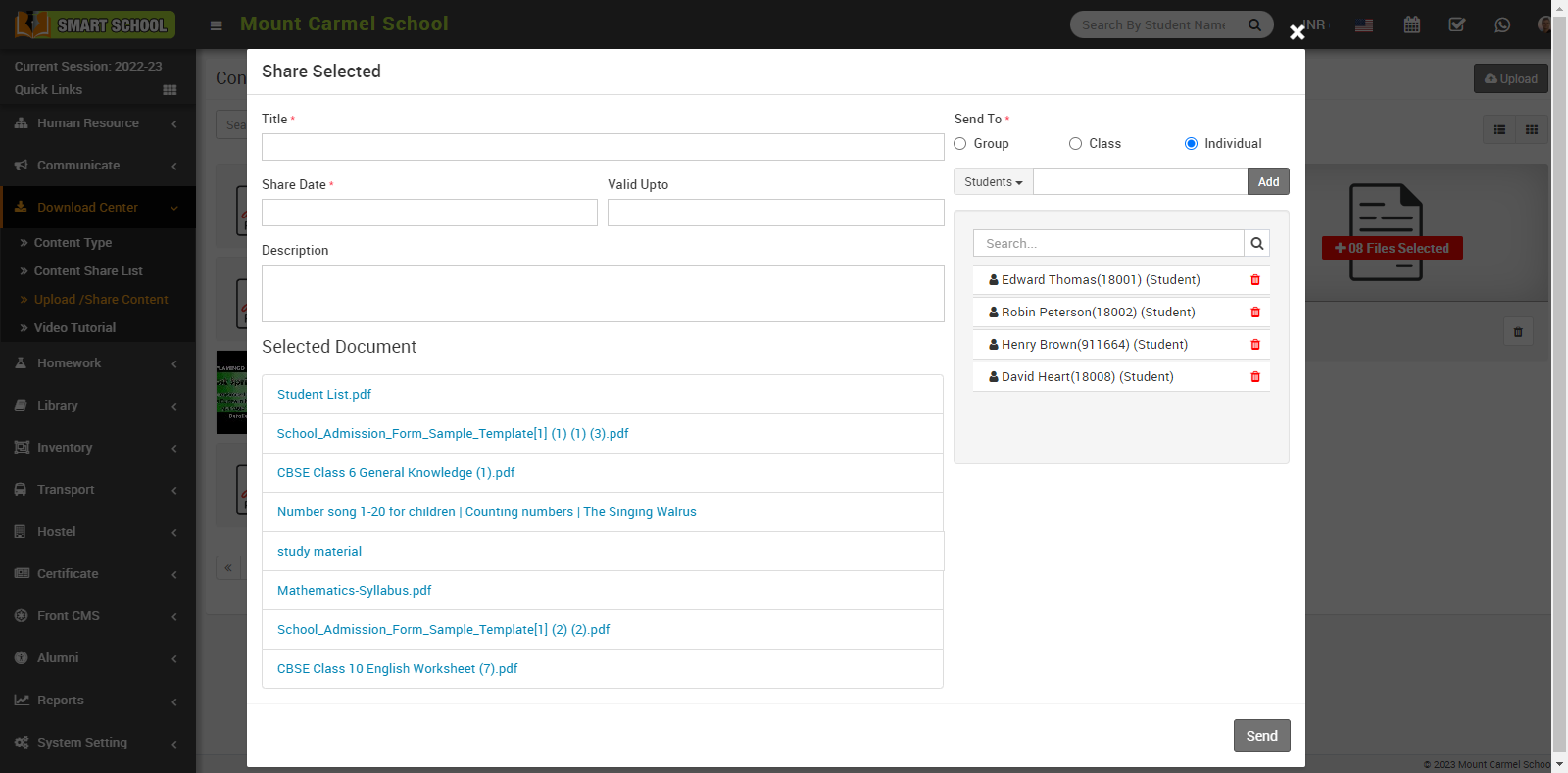Click the recipient search magnifier icon
This screenshot has width=1568, height=773.
(1256, 244)
